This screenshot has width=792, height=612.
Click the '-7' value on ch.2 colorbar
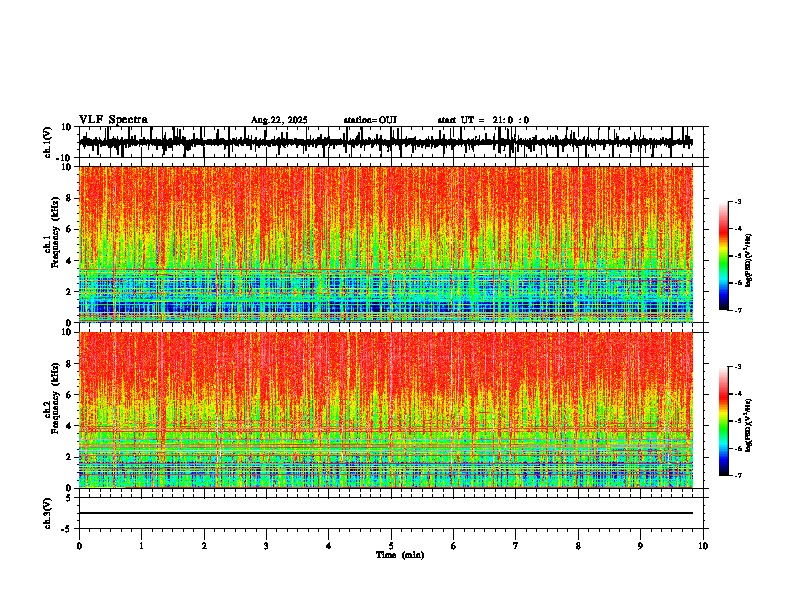737,475
